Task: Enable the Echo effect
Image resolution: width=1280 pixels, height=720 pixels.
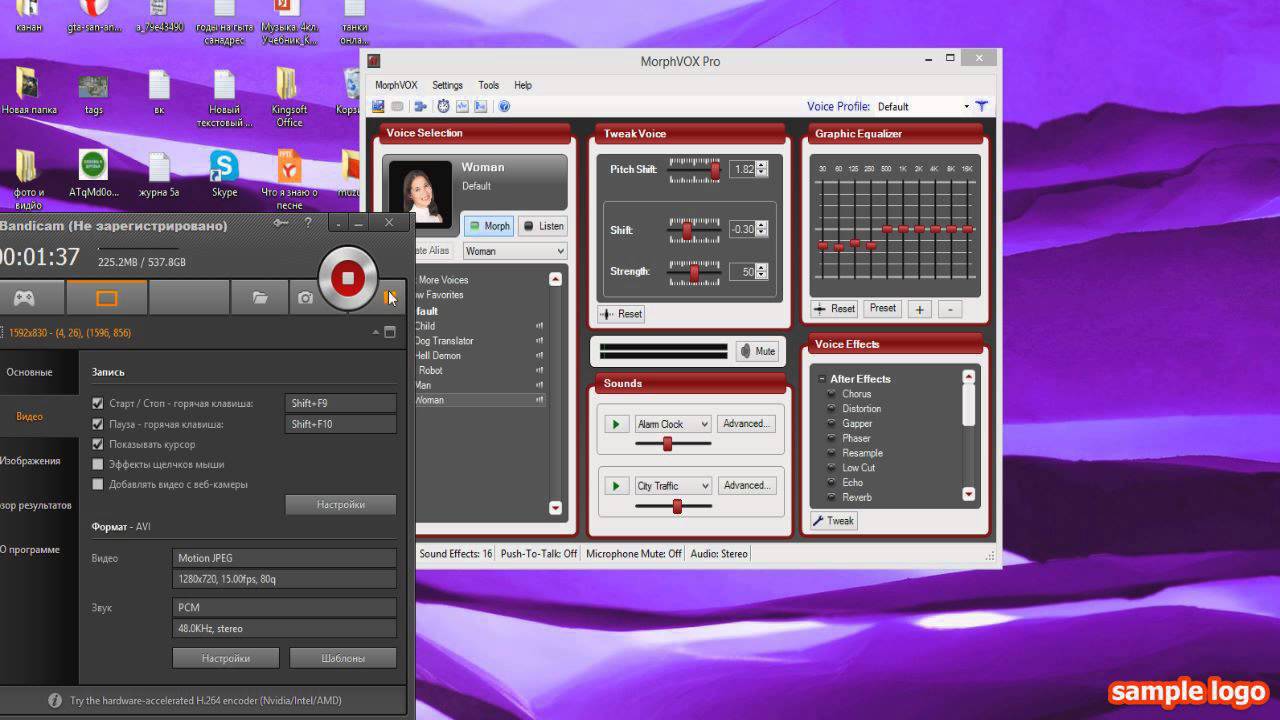Action: click(831, 482)
